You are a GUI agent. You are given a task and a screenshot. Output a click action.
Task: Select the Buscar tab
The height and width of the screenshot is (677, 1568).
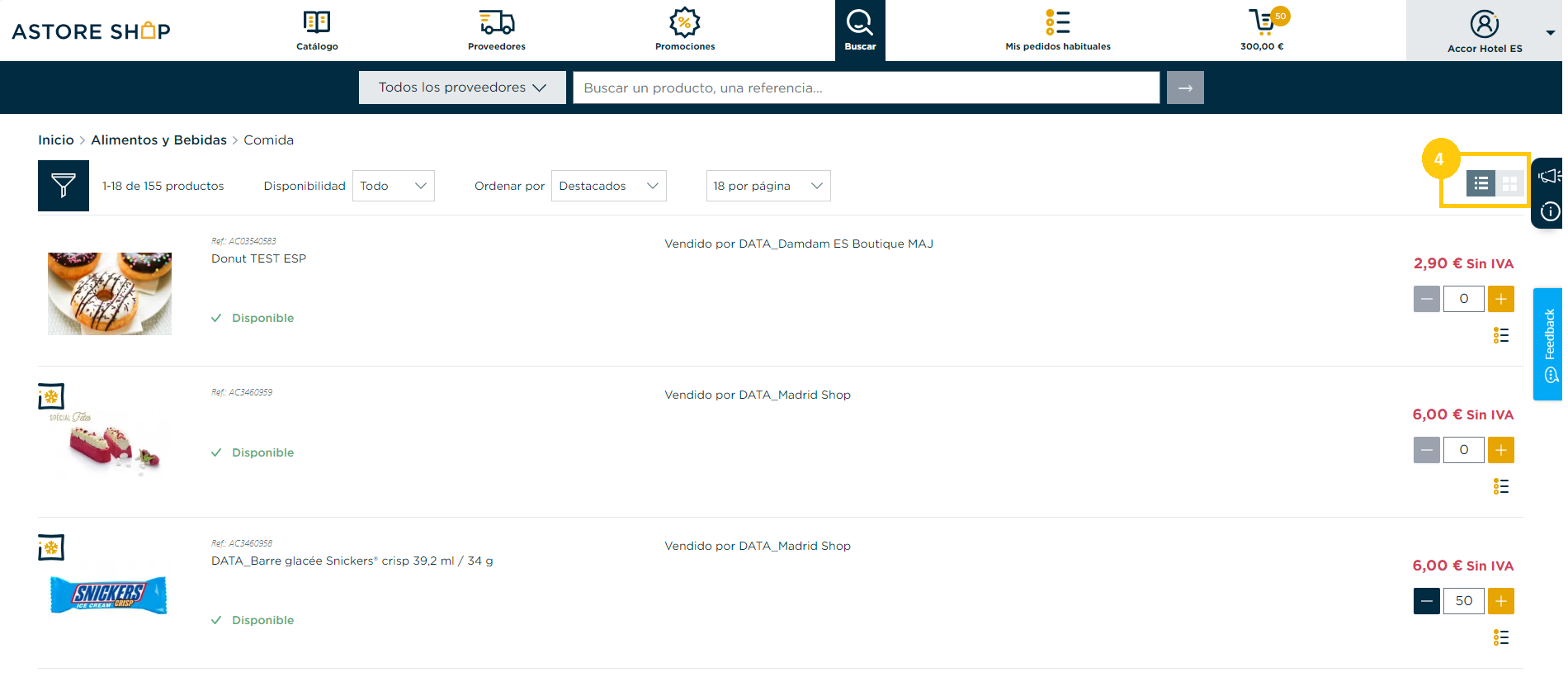(x=860, y=31)
